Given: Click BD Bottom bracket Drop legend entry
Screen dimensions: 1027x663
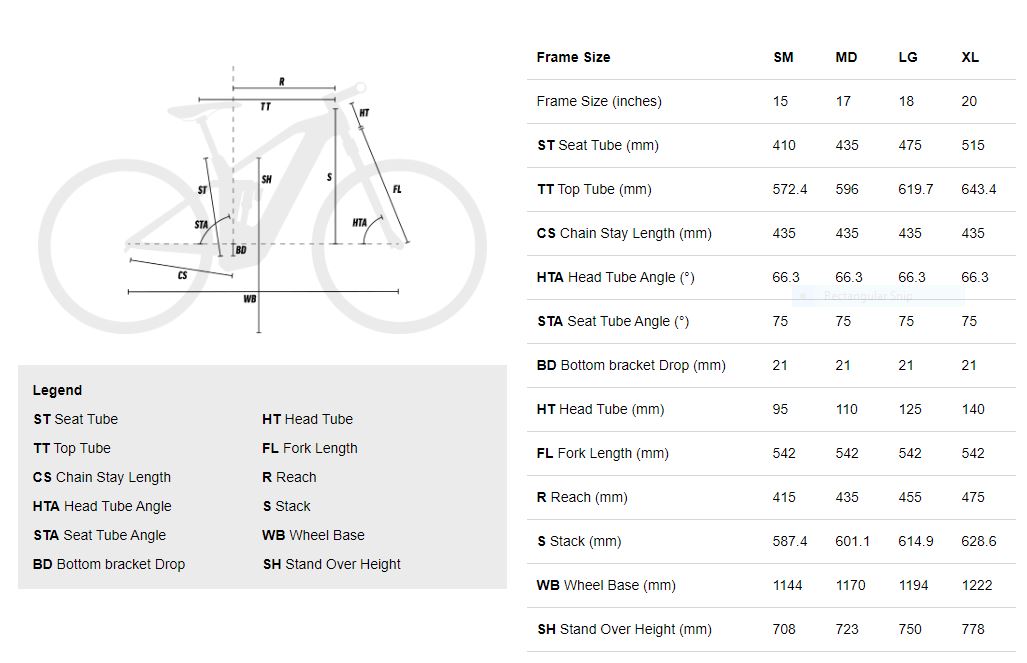Looking at the screenshot, I should click(x=109, y=565).
